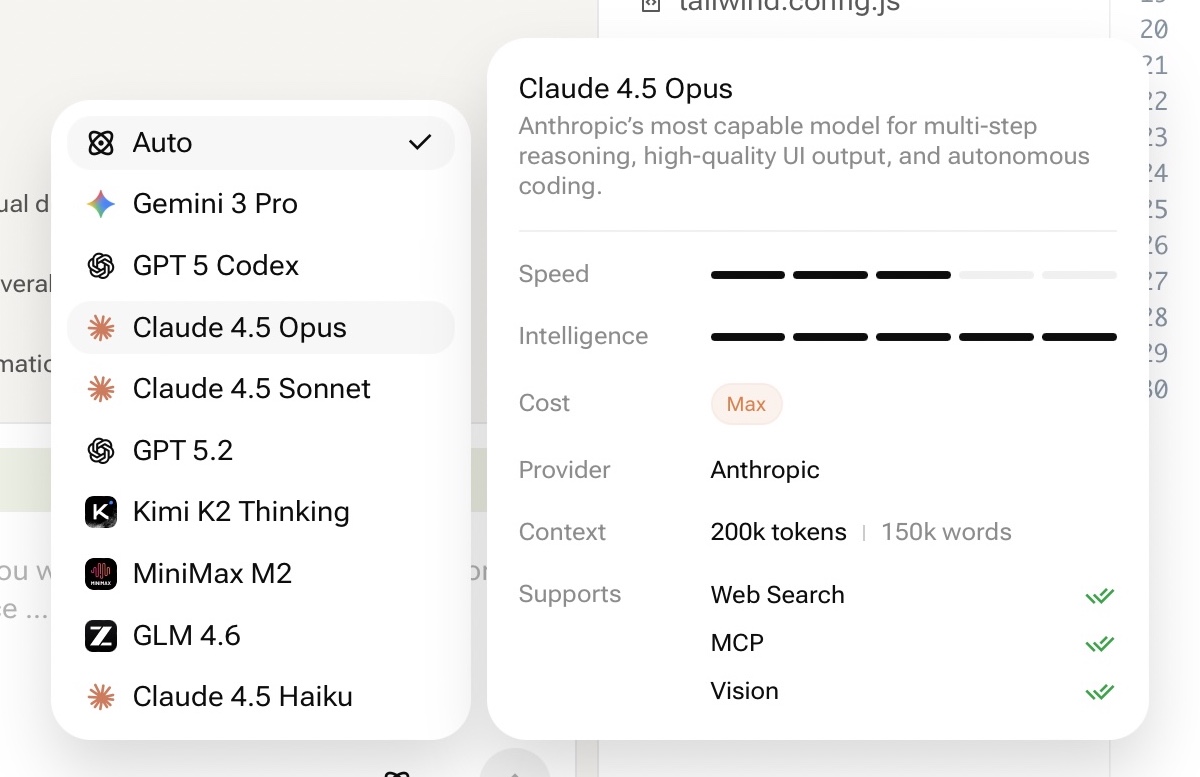Pick the GLM 4.6 model option
This screenshot has height=777, width=1200.
(187, 636)
